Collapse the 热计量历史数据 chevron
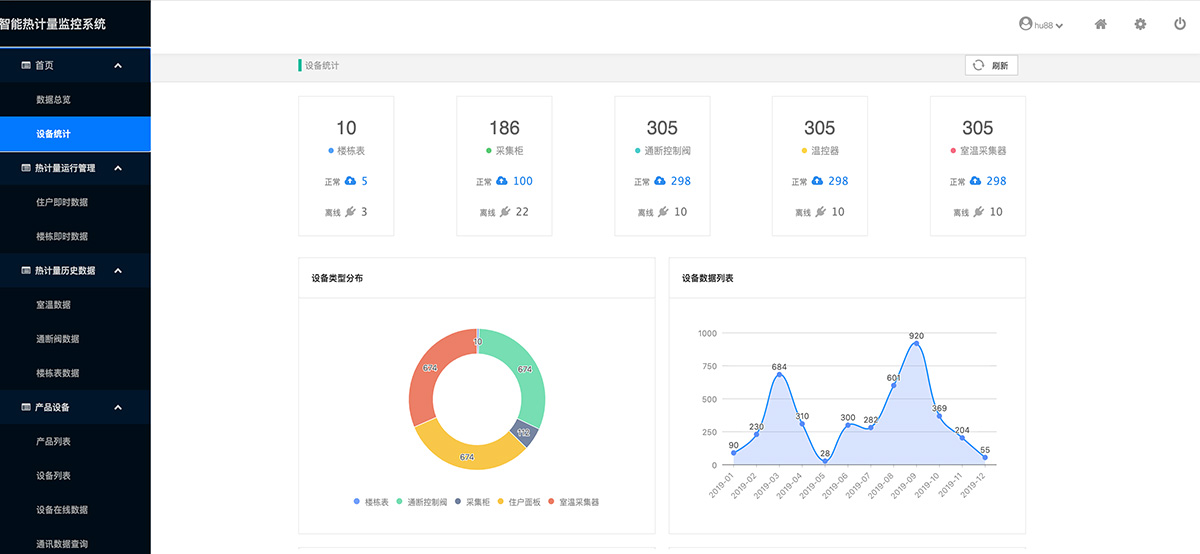 (x=118, y=270)
